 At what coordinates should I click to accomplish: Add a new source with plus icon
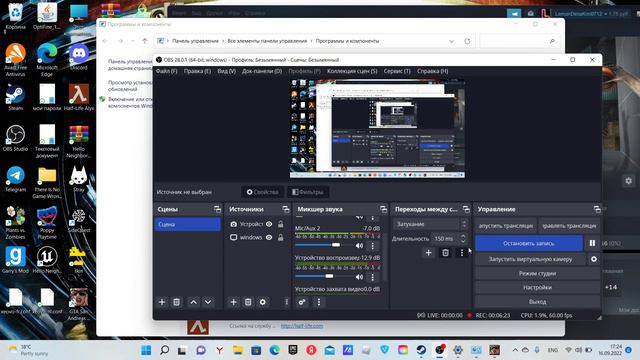pos(233,302)
